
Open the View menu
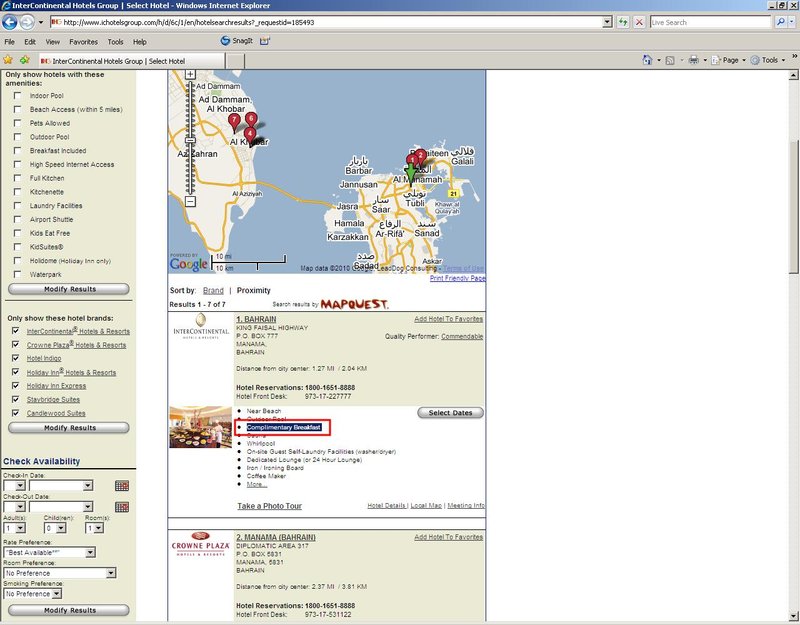coord(53,42)
